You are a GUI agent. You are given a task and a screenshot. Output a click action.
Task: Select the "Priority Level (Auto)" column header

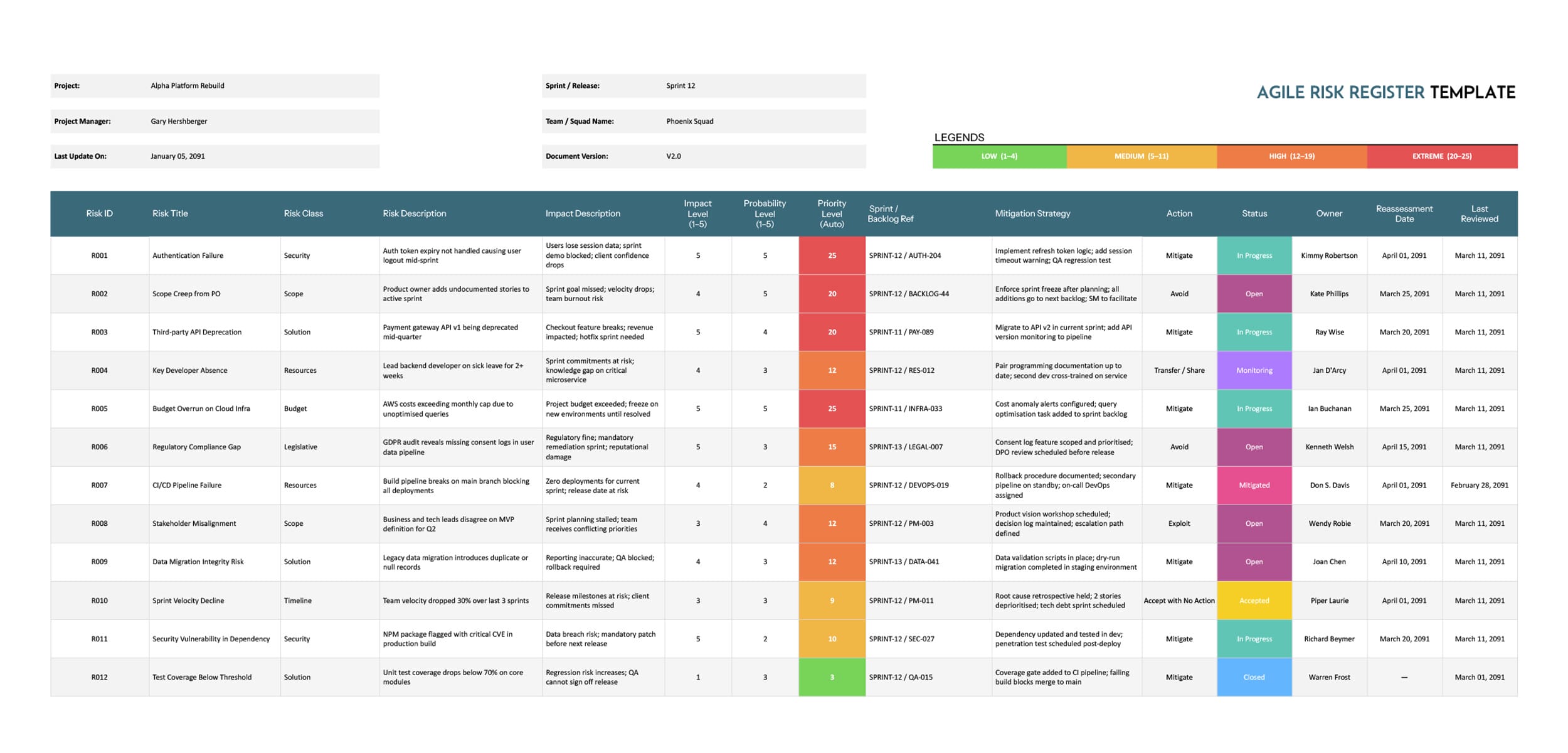click(x=832, y=213)
